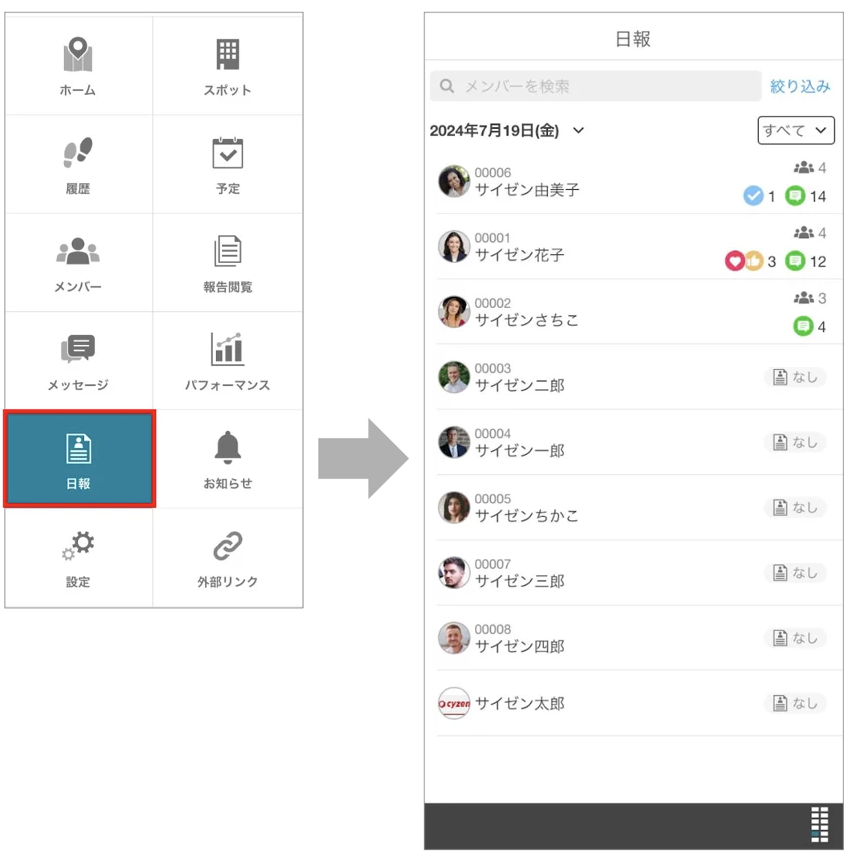Image resolution: width=846 pixels, height=860 pixels.
Task: Select the ホーム menu label
Action: (x=77, y=90)
